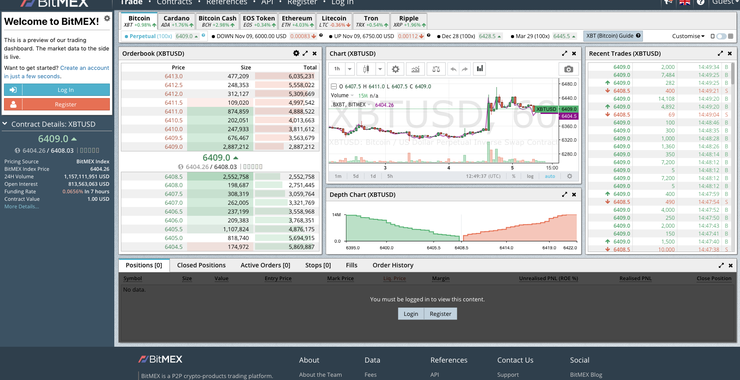
Task: Toggle log scale on chart
Action: pyautogui.click(x=530, y=176)
